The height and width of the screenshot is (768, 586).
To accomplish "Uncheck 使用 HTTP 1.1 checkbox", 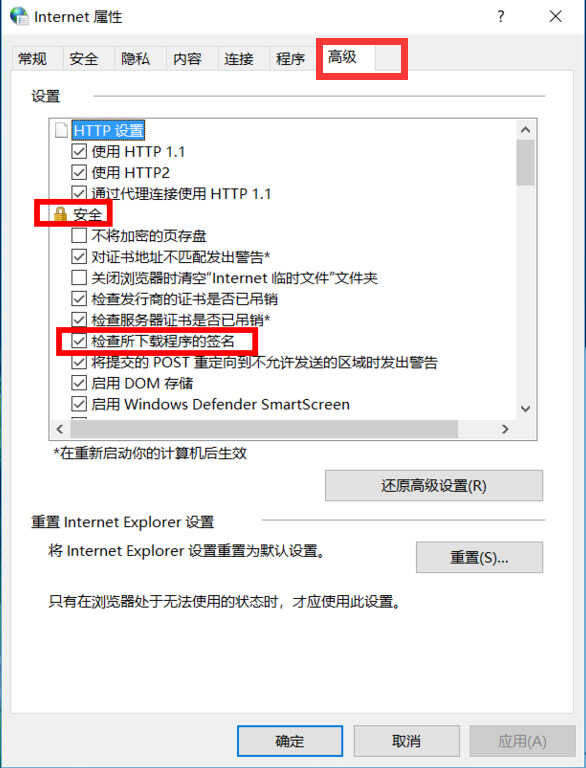I will (x=79, y=151).
